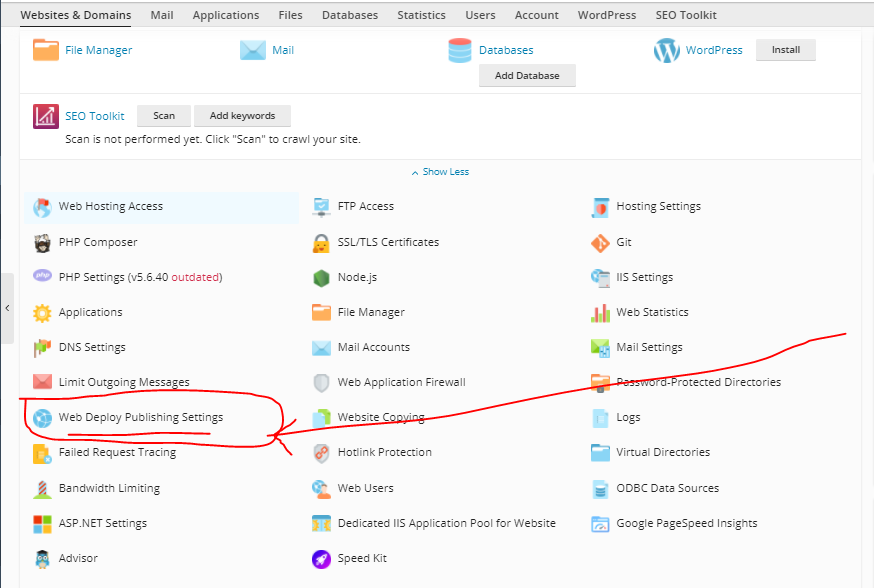Open File Manager in the tools list
Viewport: 874px width, 588px height.
coord(371,312)
